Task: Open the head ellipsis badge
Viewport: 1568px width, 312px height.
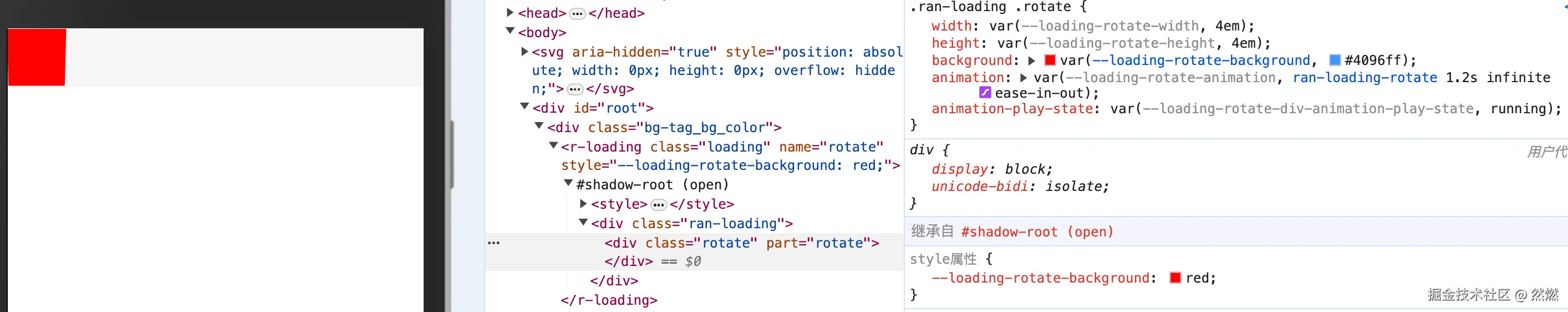Action: pyautogui.click(x=578, y=13)
